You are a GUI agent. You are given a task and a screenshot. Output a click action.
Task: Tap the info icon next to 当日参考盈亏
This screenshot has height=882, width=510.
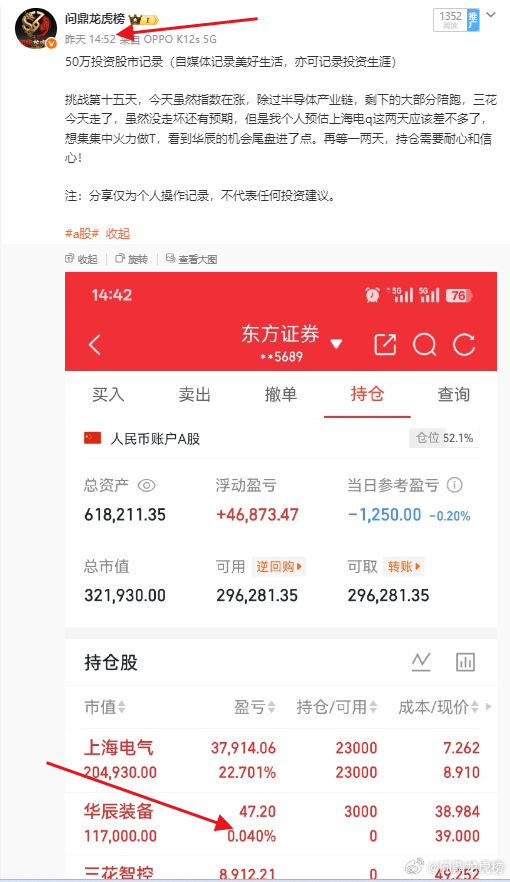pos(454,485)
